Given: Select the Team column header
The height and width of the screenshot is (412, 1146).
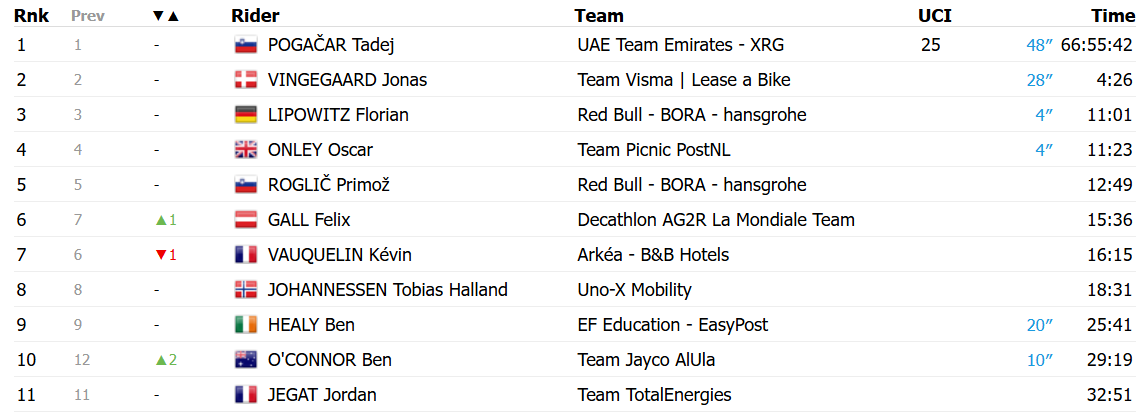Looking at the screenshot, I should (599, 15).
